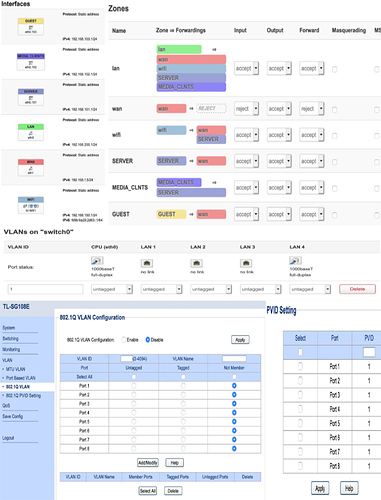The height and width of the screenshot is (500, 381).
Task: Click the GUEST interface icon box
Action: pos(31,27)
